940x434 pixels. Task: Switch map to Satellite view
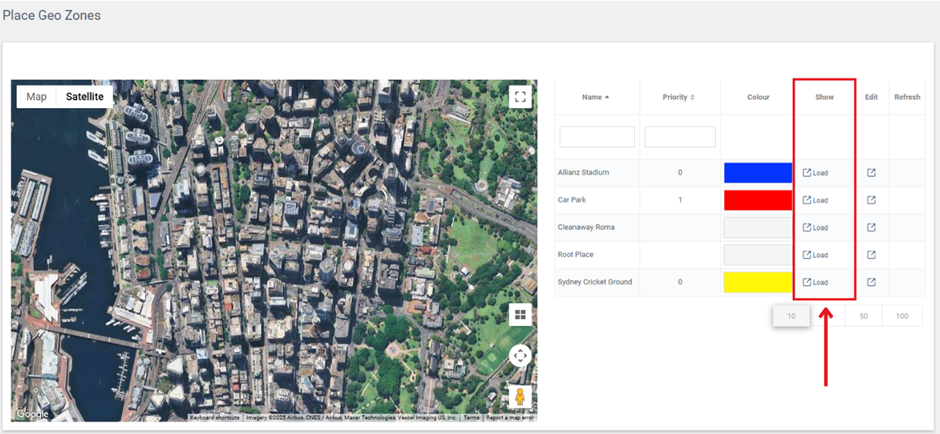click(85, 97)
